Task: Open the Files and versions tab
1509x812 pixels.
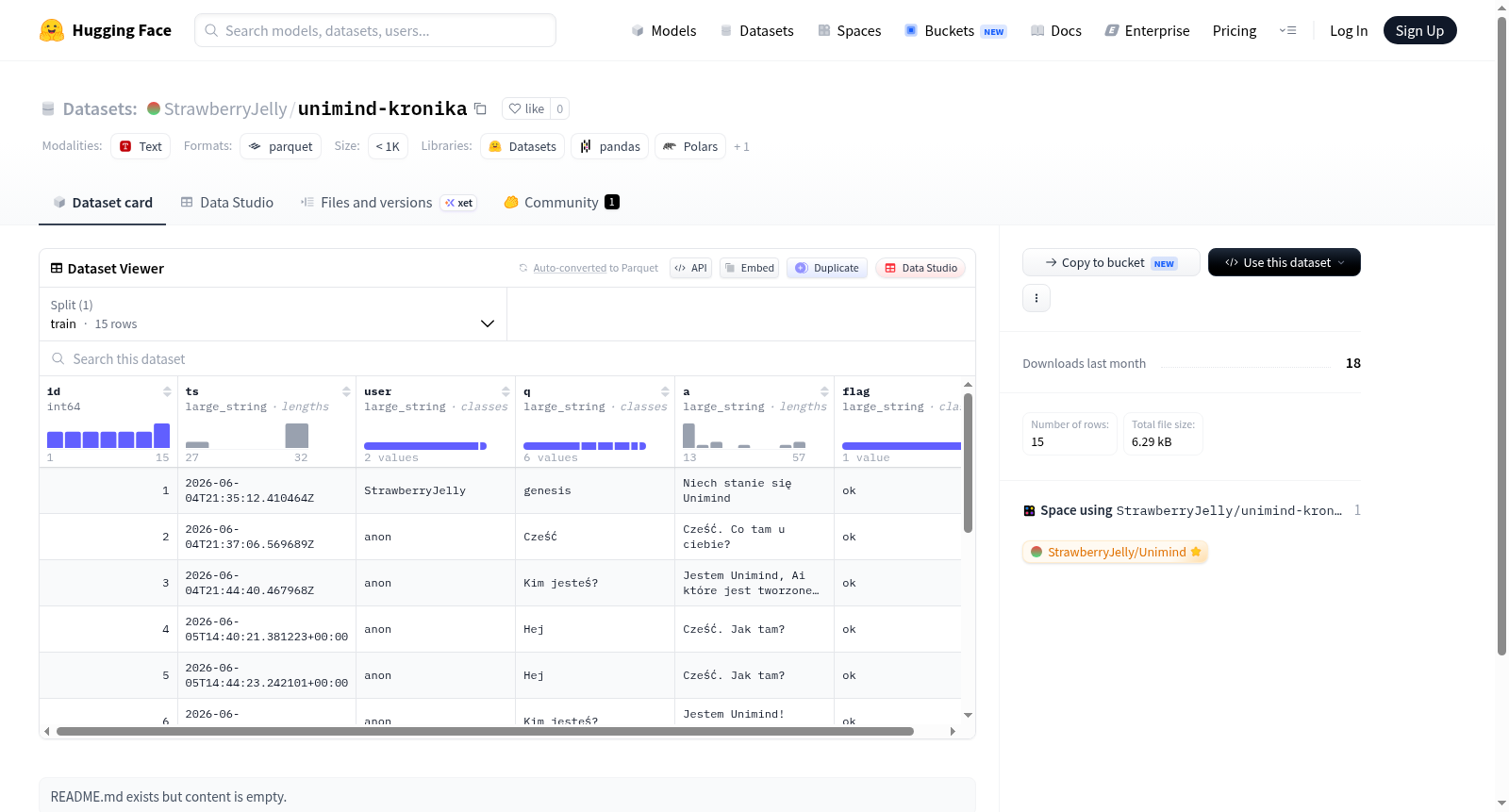Action: 389,203
